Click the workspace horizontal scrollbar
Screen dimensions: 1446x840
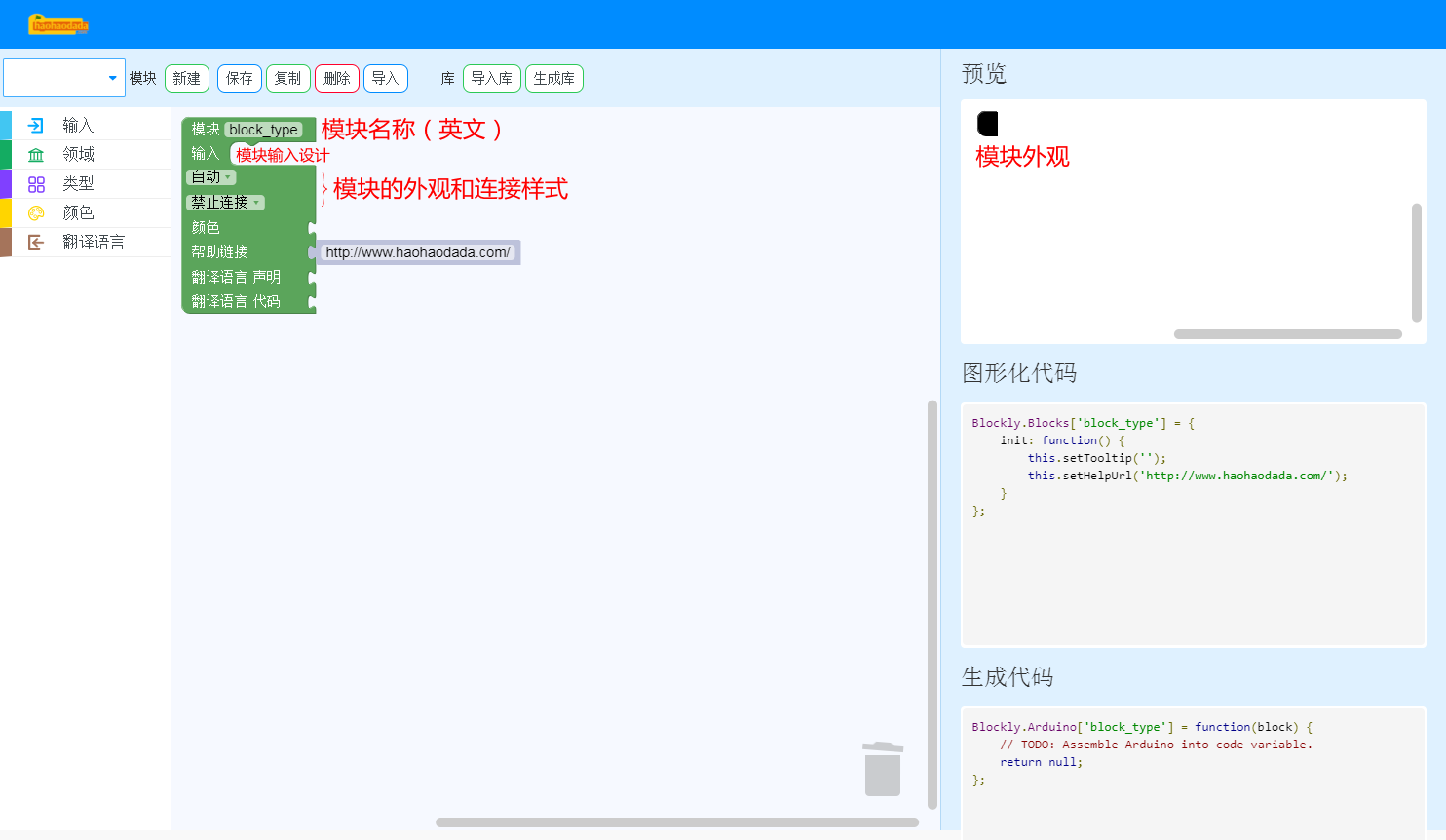point(677,822)
